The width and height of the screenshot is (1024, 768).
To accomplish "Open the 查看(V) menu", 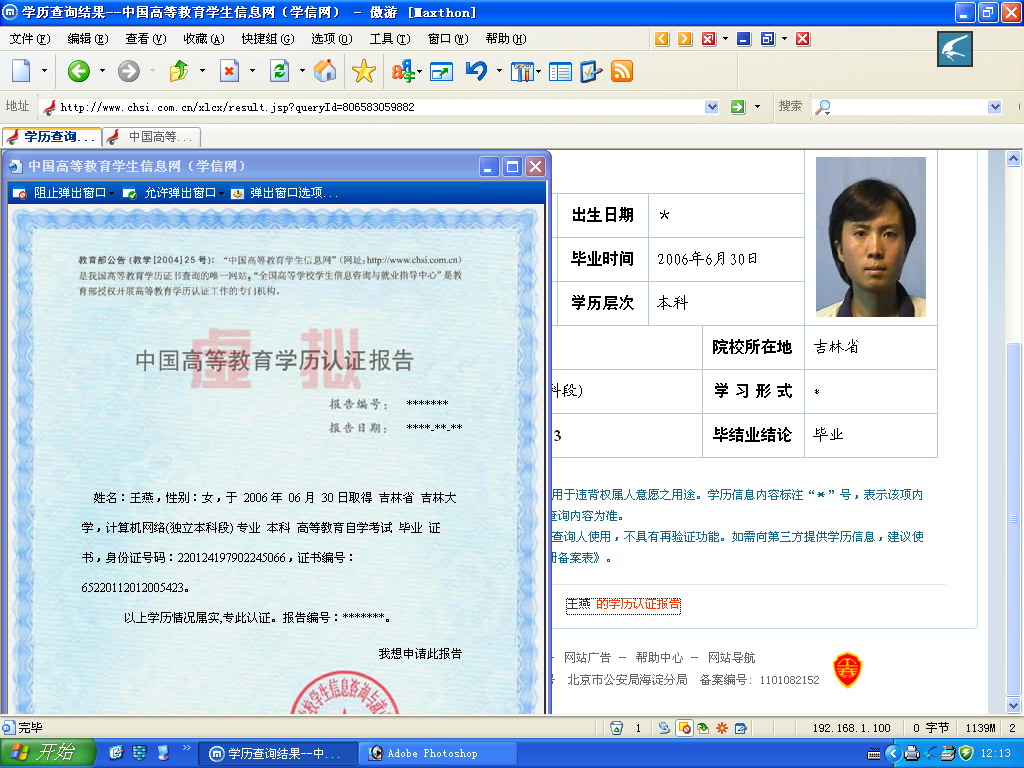I will [146, 39].
